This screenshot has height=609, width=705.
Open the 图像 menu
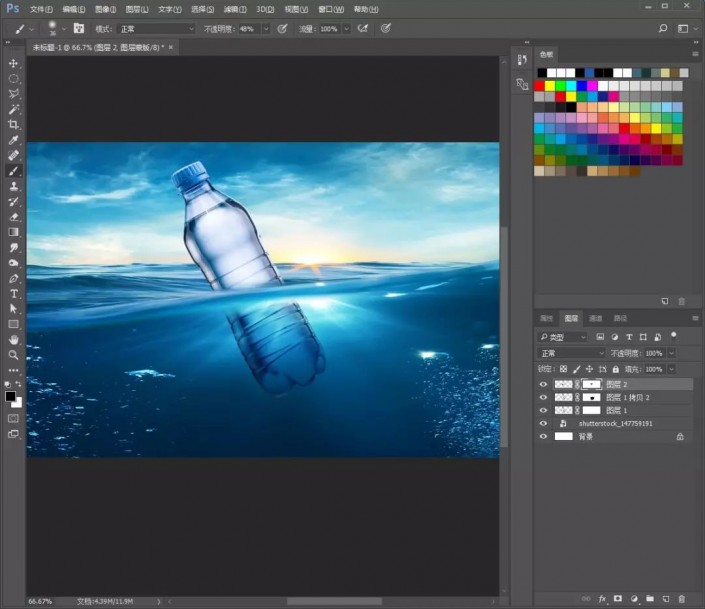tap(105, 9)
